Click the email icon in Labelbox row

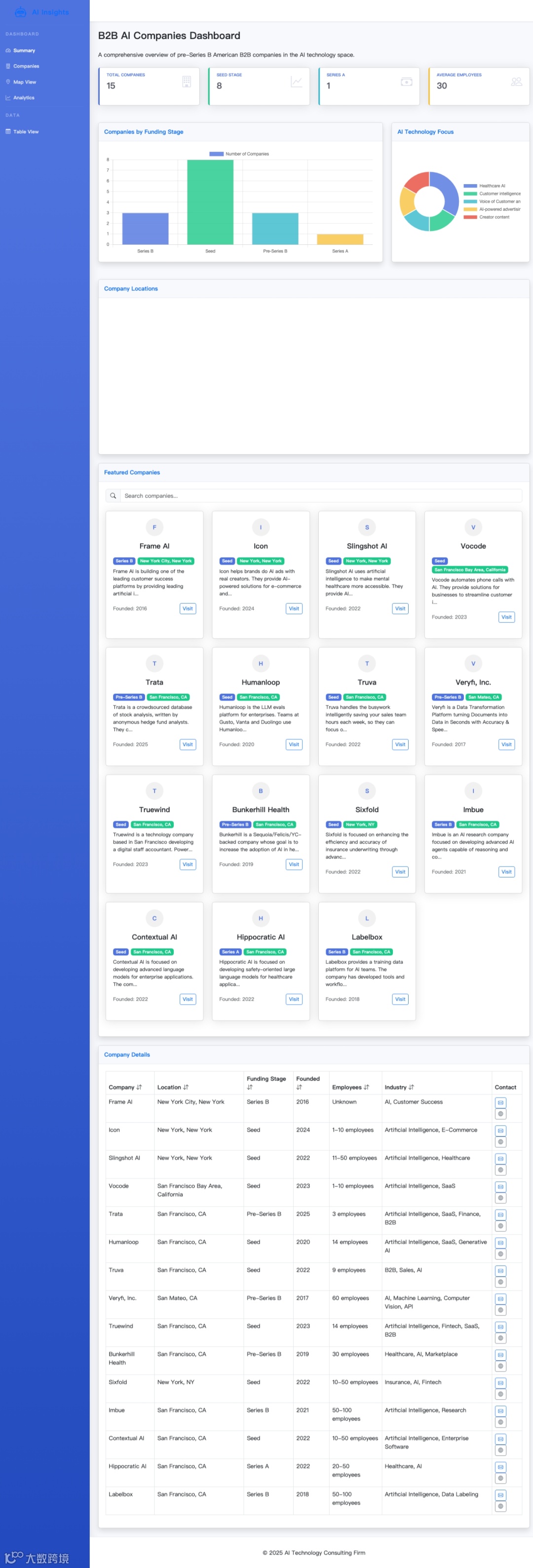[501, 1495]
